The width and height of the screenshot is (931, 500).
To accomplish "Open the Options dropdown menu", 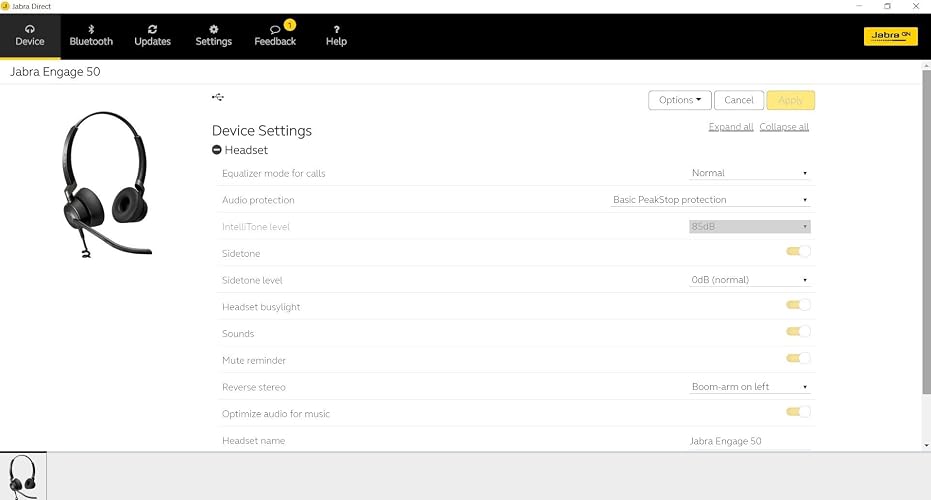I will (680, 100).
